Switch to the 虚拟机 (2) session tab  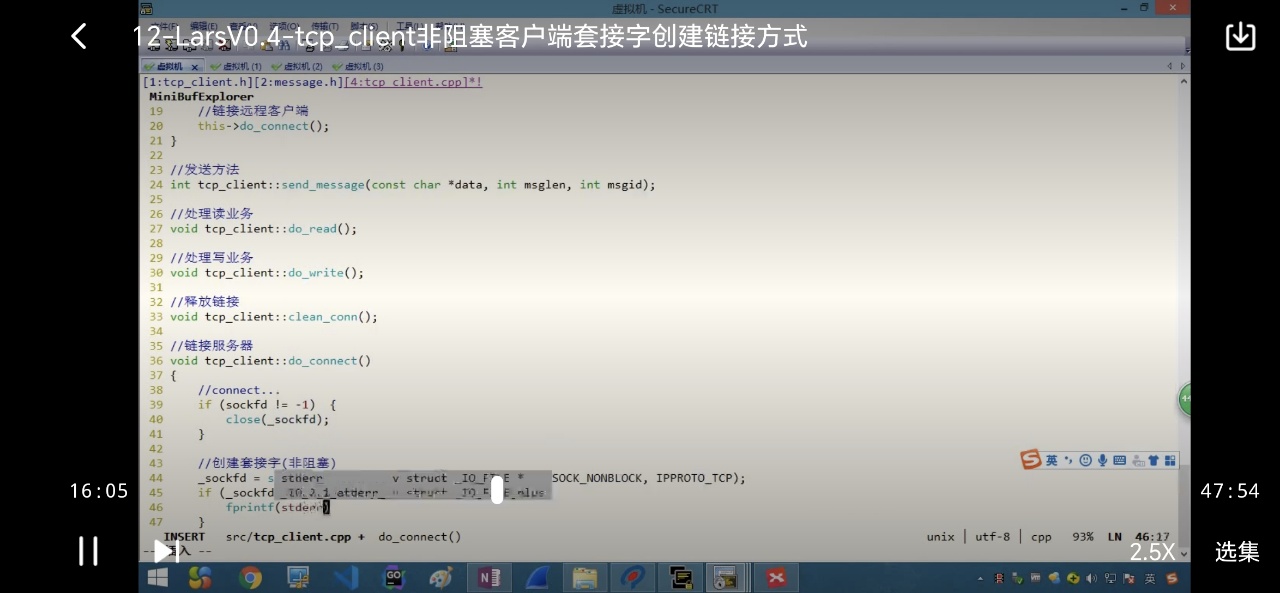[x=297, y=66]
